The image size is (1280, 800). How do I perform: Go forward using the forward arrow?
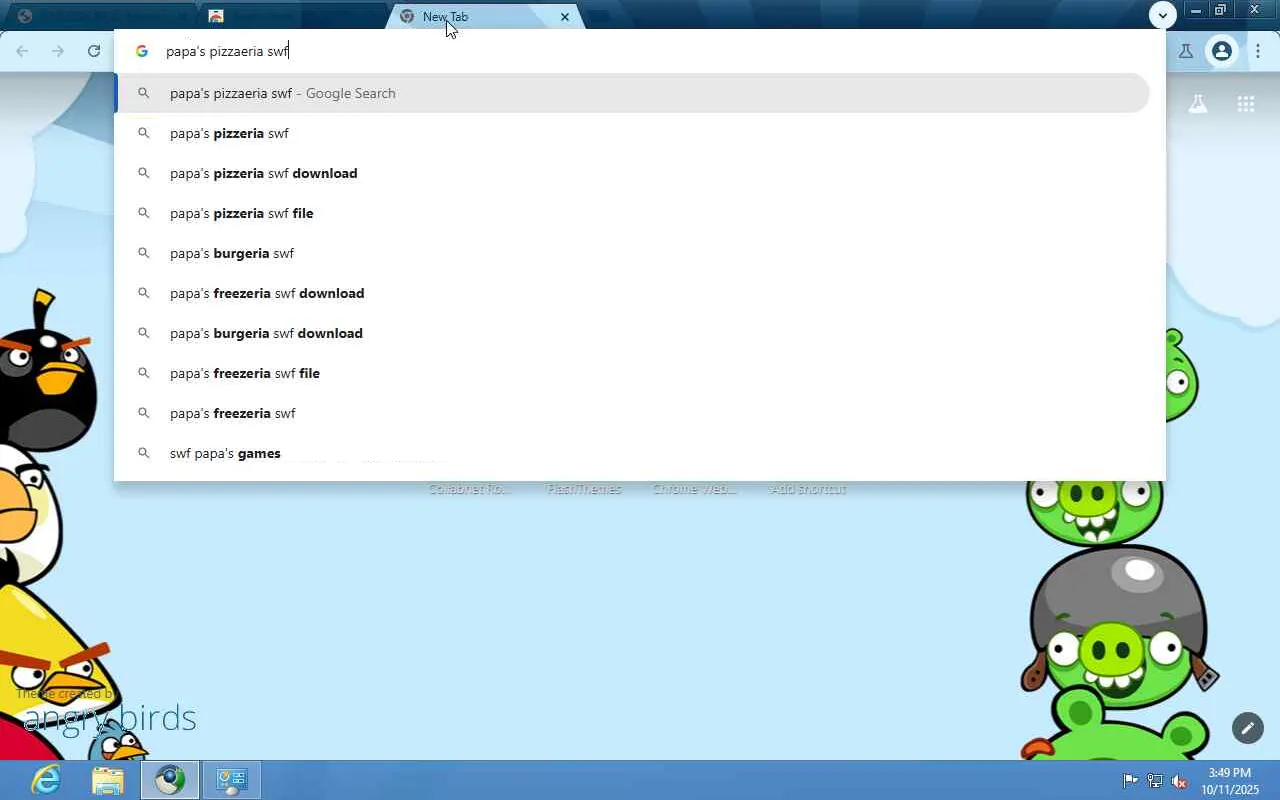(x=58, y=51)
